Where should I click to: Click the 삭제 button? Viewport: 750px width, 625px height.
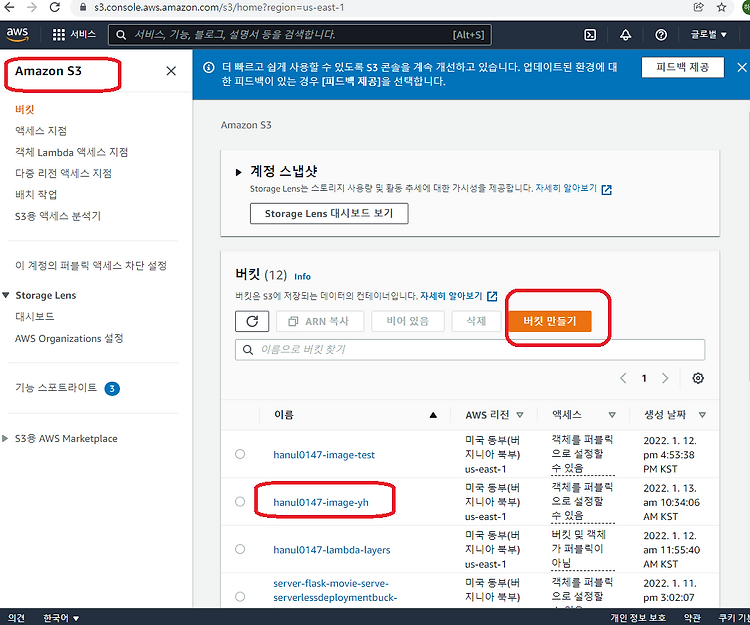[476, 321]
